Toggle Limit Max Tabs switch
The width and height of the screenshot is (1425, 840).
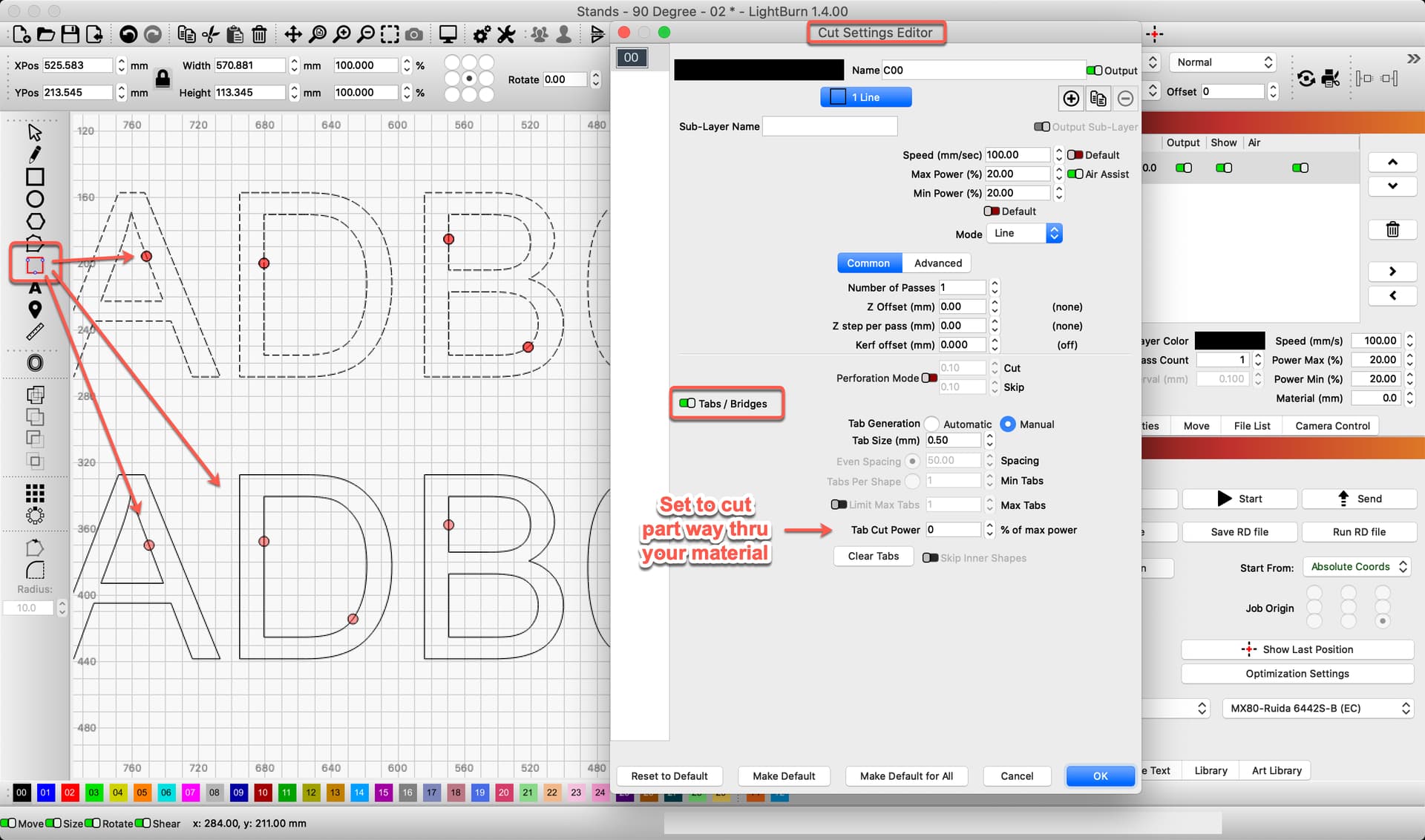[839, 505]
